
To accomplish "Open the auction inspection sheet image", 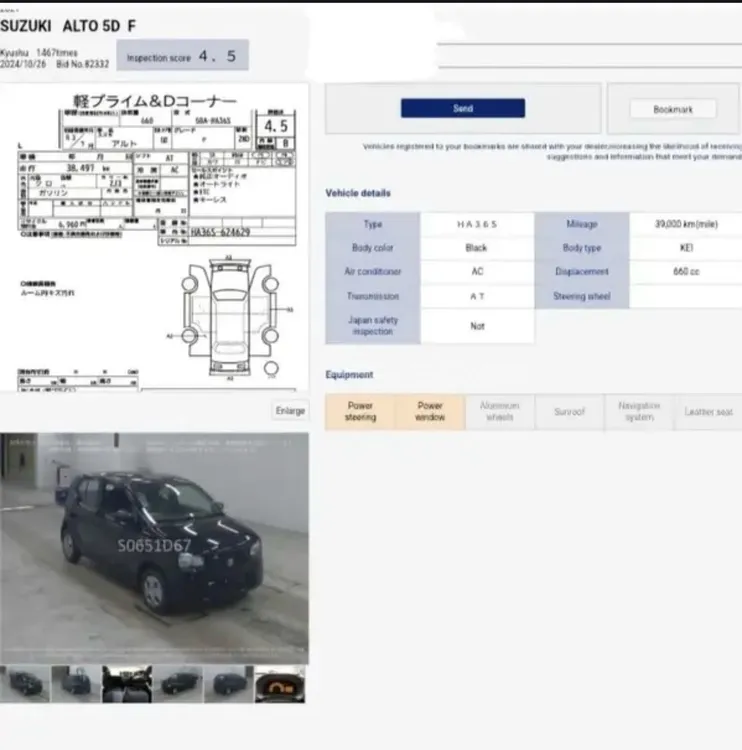I will coord(154,237).
